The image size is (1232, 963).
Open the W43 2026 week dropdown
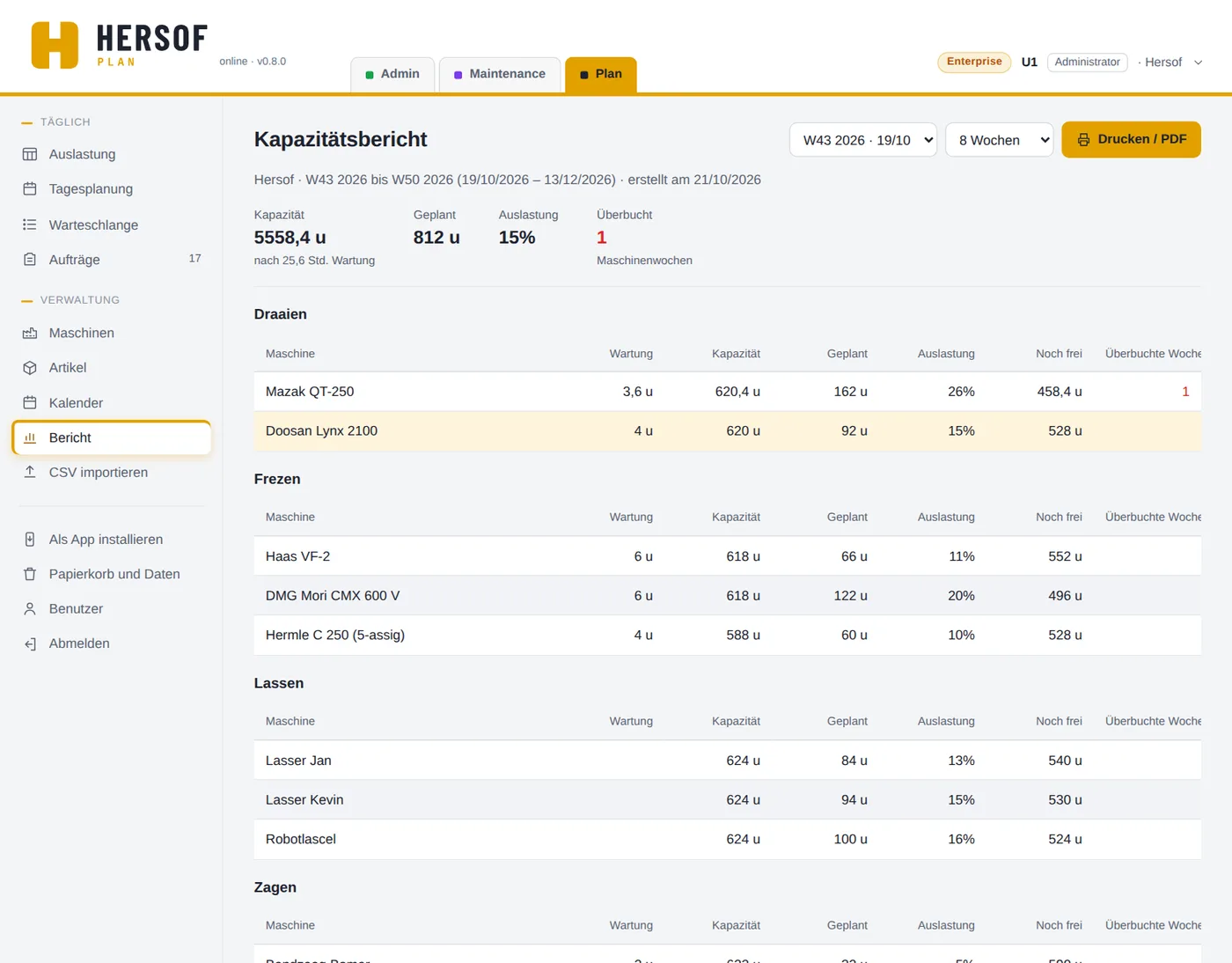pos(863,140)
